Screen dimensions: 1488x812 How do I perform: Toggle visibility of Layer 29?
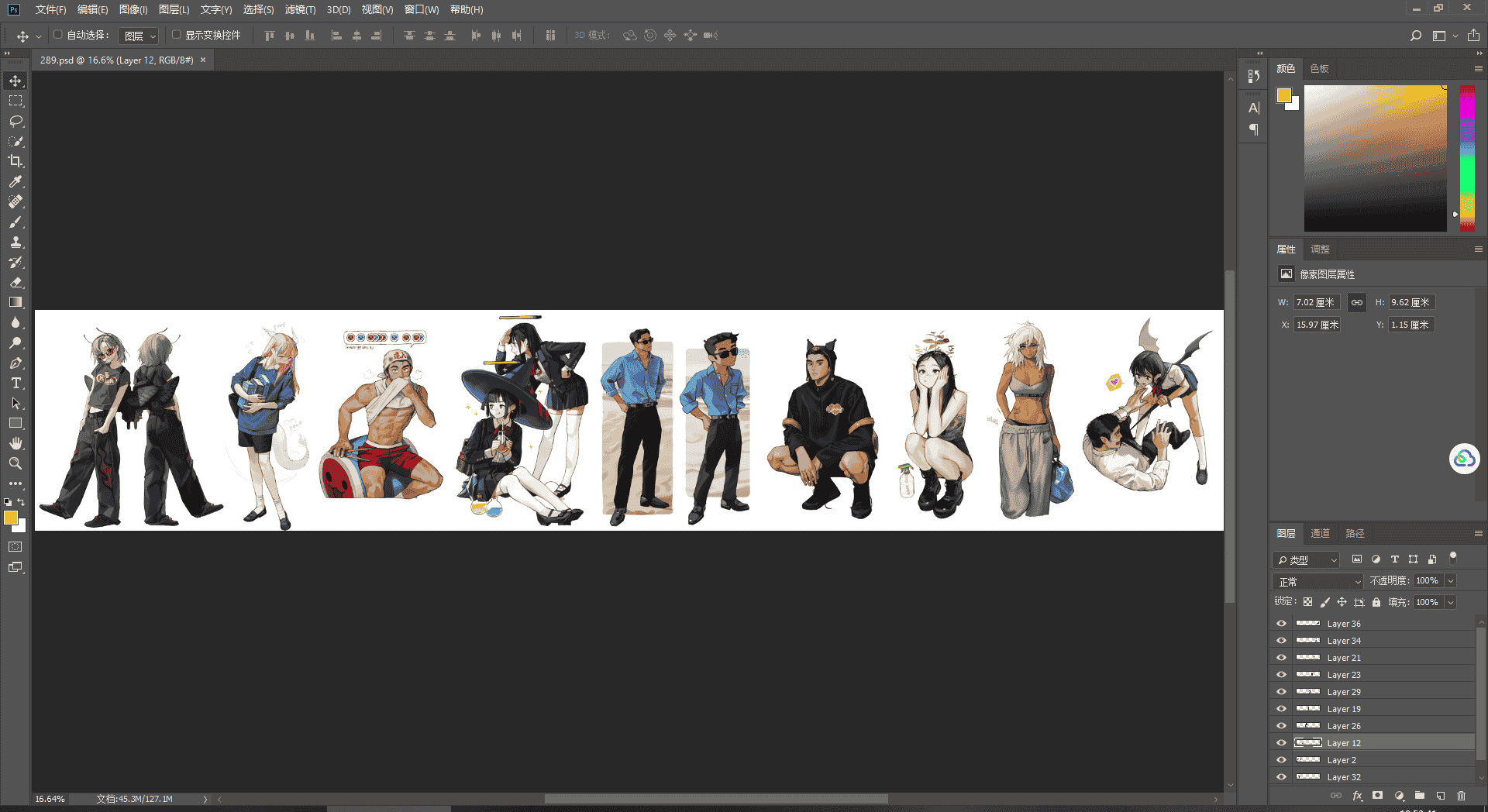coord(1281,692)
